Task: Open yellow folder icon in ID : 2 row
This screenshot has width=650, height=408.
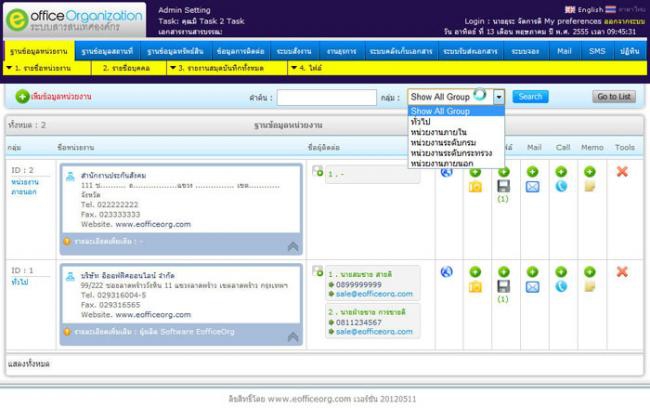Action: click(x=475, y=187)
